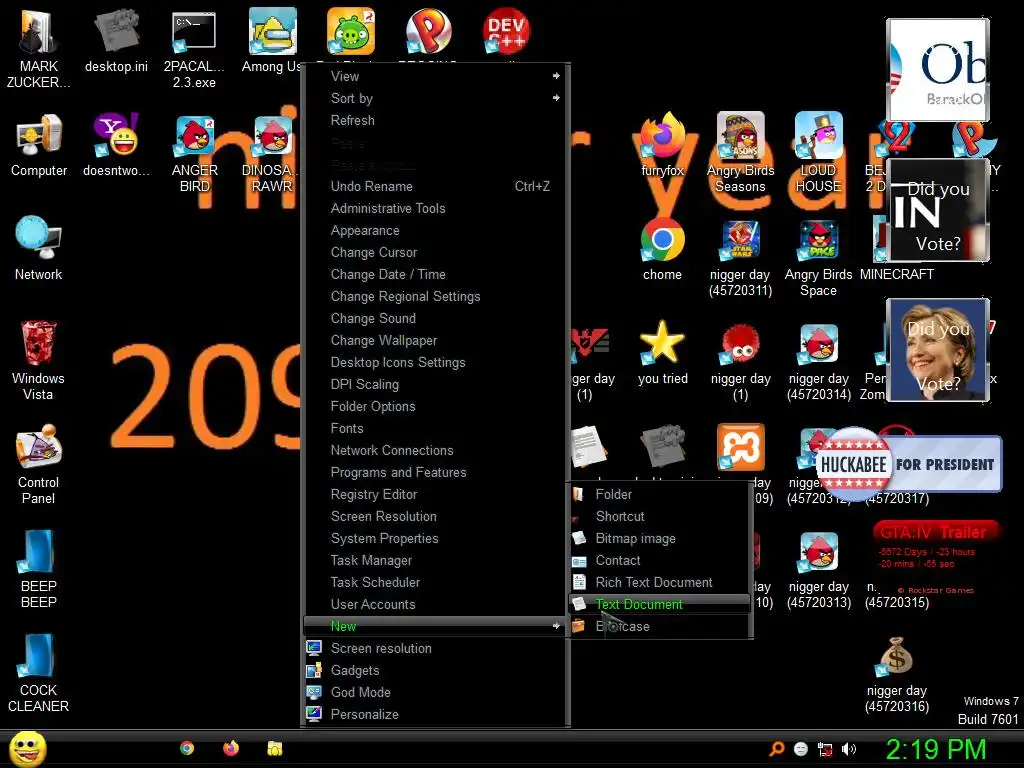Select Appearance in the context menu
1024x768 pixels.
click(435, 231)
